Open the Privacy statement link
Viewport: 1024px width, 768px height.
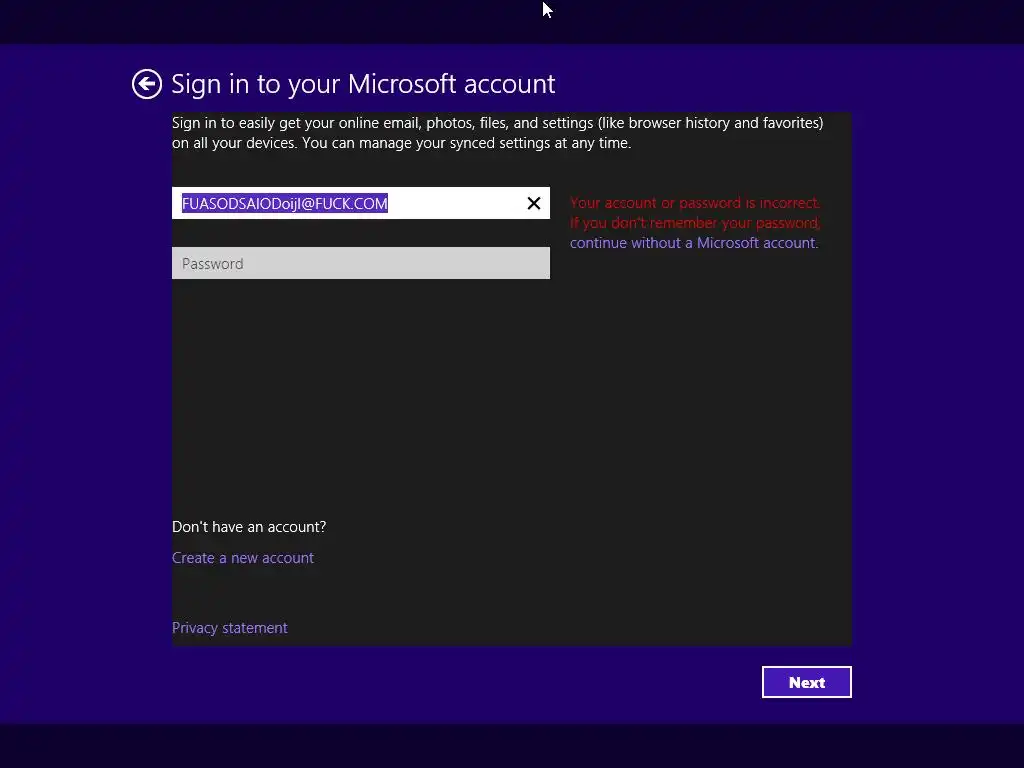229,628
